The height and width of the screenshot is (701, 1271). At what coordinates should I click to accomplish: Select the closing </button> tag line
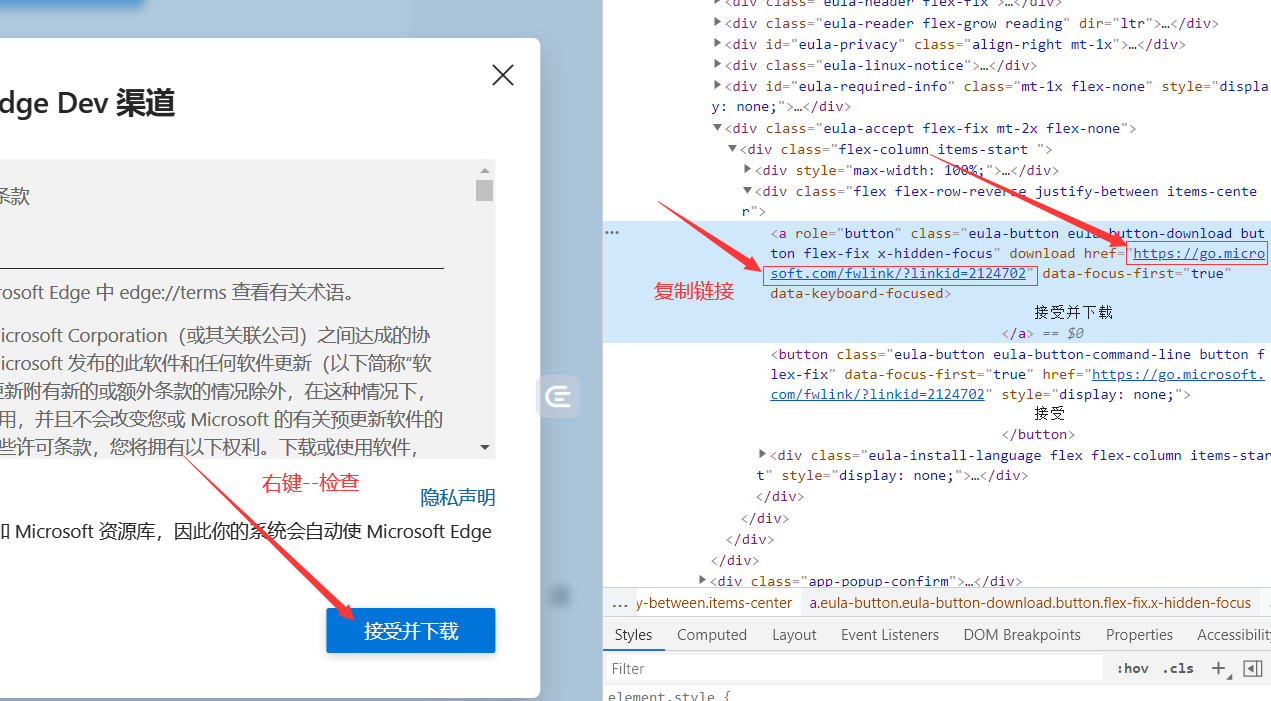(x=1038, y=434)
